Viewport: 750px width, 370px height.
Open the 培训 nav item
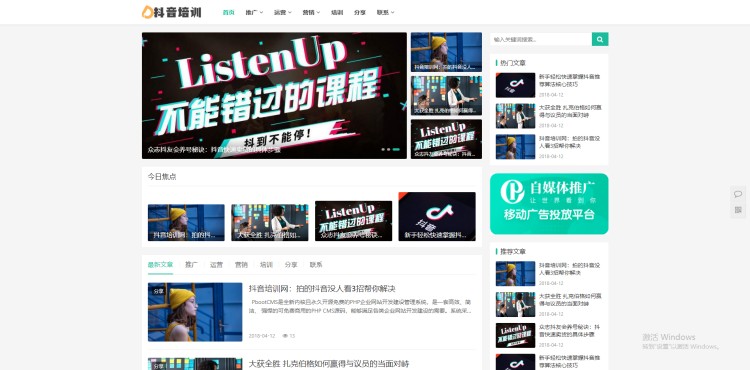pyautogui.click(x=337, y=12)
